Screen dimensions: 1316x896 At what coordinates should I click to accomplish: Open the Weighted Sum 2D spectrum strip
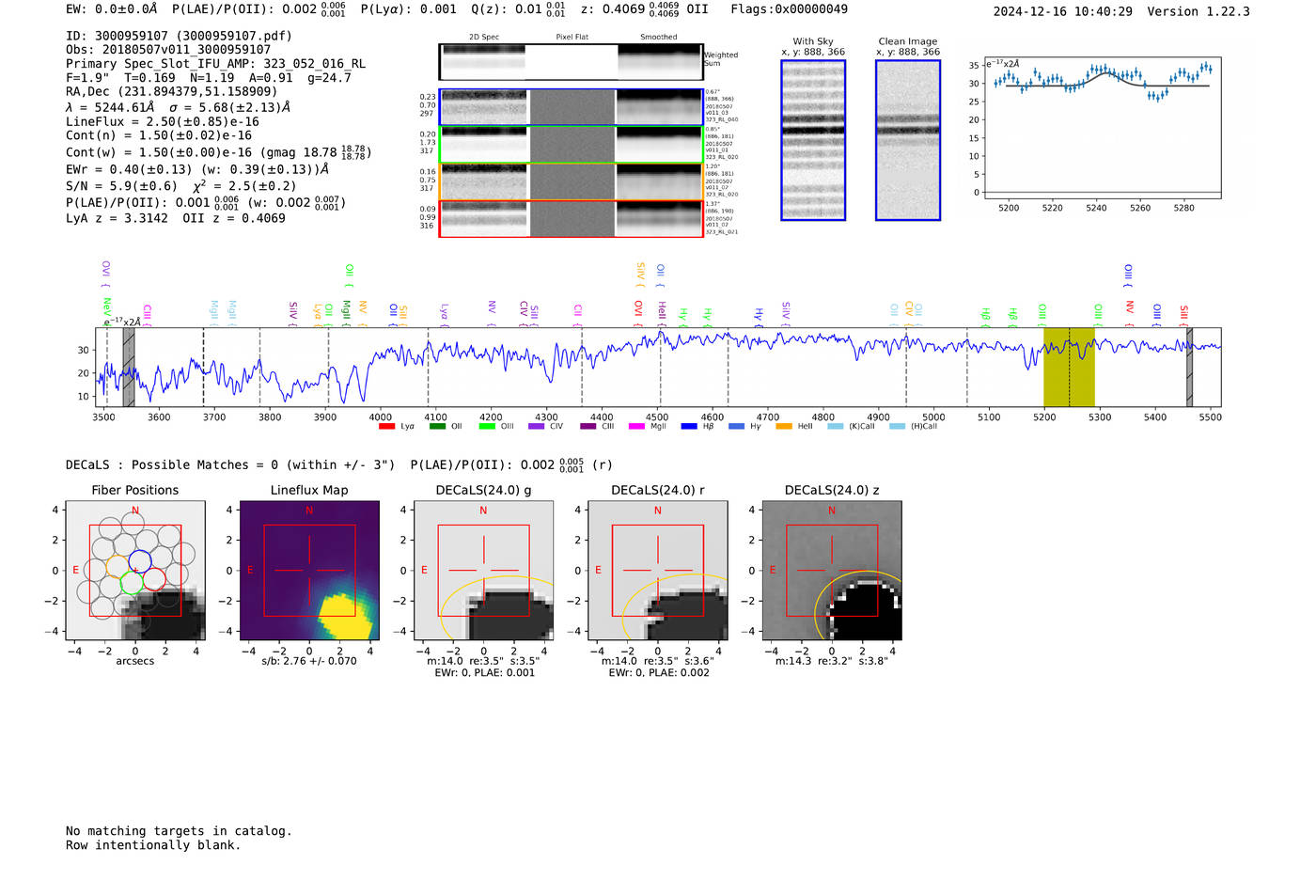(x=571, y=62)
